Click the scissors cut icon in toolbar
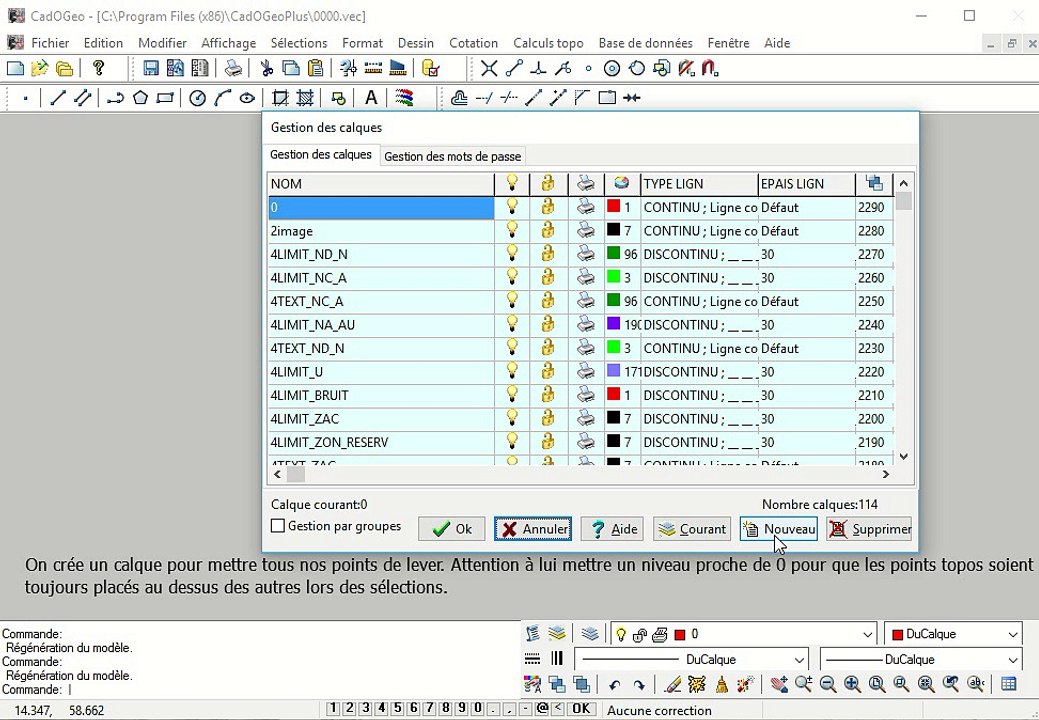Image resolution: width=1039 pixels, height=720 pixels. (266, 68)
